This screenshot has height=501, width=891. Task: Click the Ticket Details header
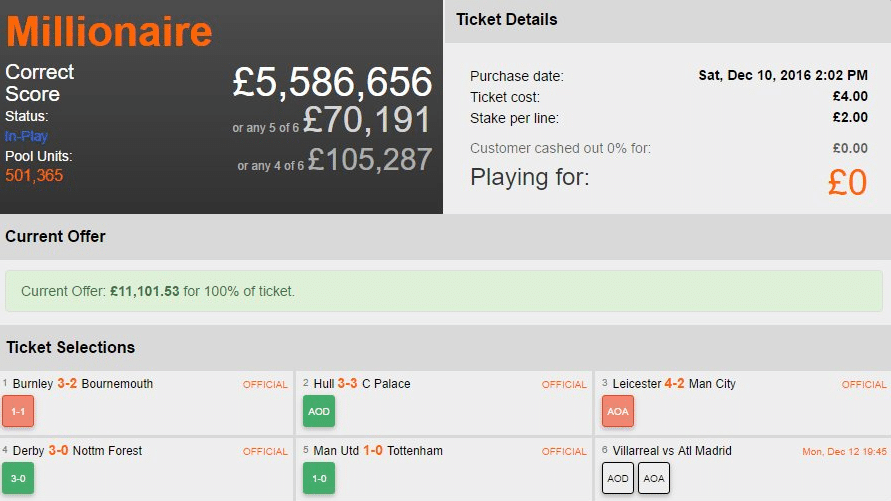coord(507,20)
